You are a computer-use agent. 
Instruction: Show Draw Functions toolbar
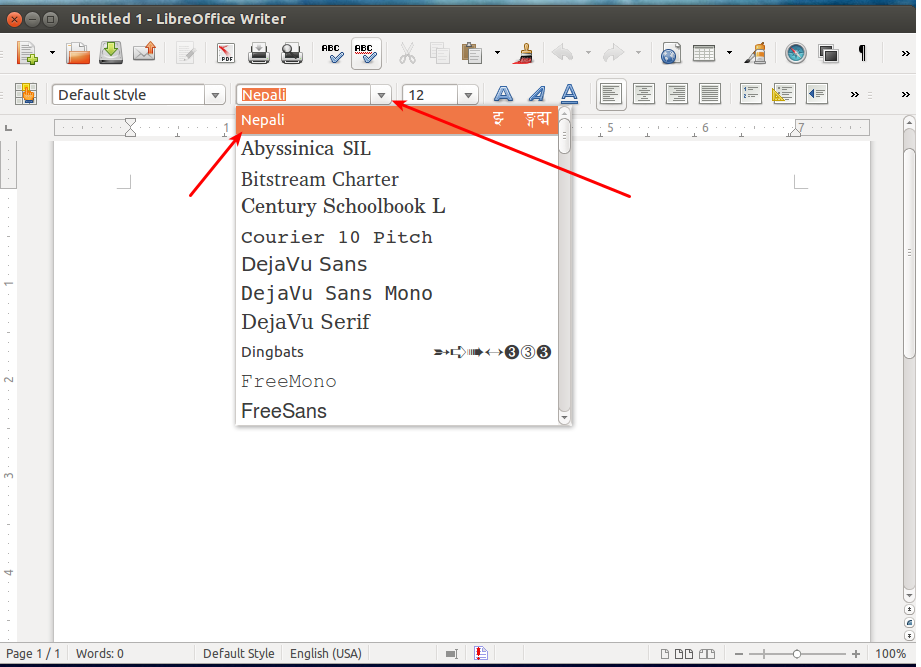coord(755,53)
